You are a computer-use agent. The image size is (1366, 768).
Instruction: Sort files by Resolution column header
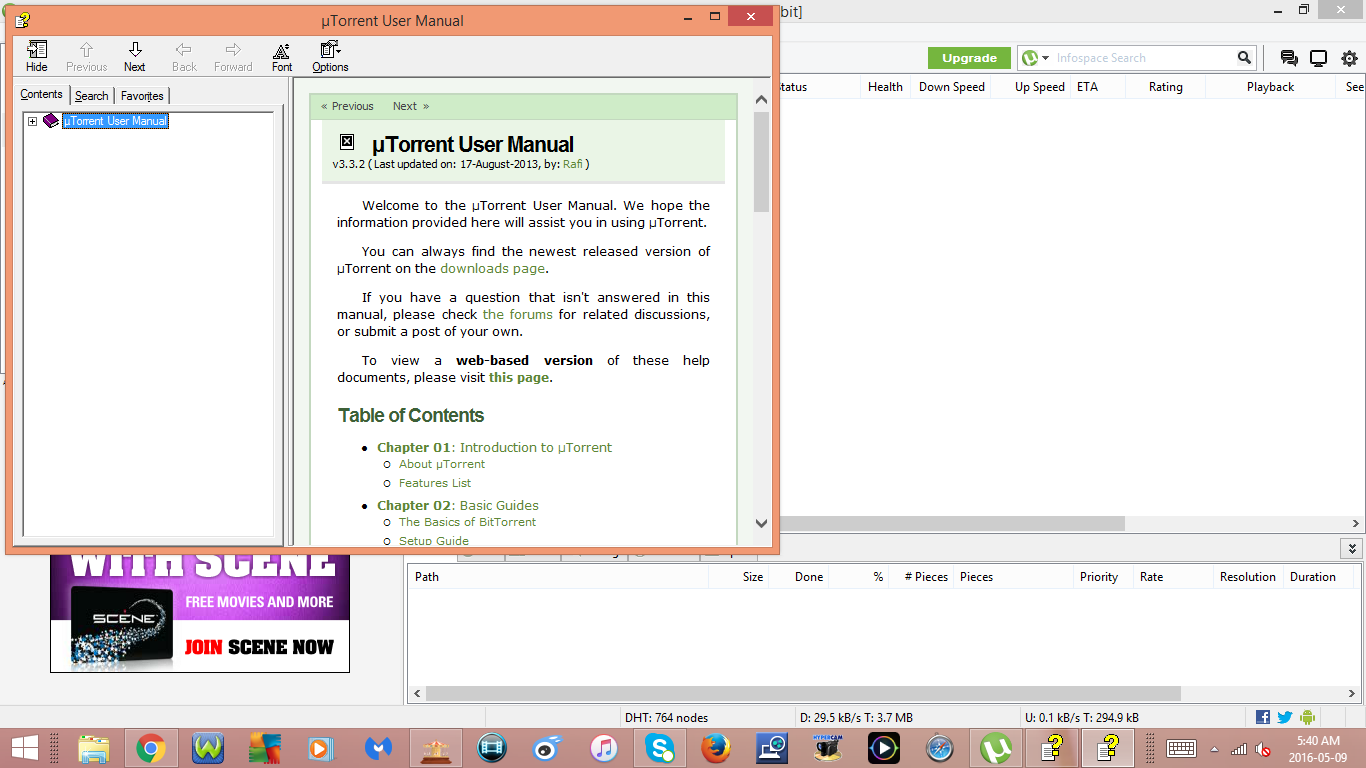pos(1247,577)
